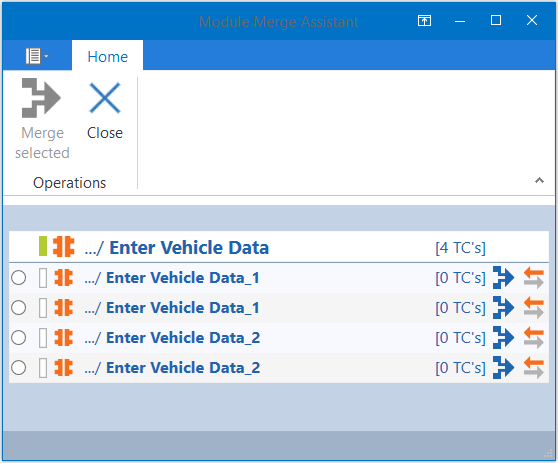Open the ribbon application menu dropdown
The image size is (558, 463).
pyautogui.click(x=37, y=56)
